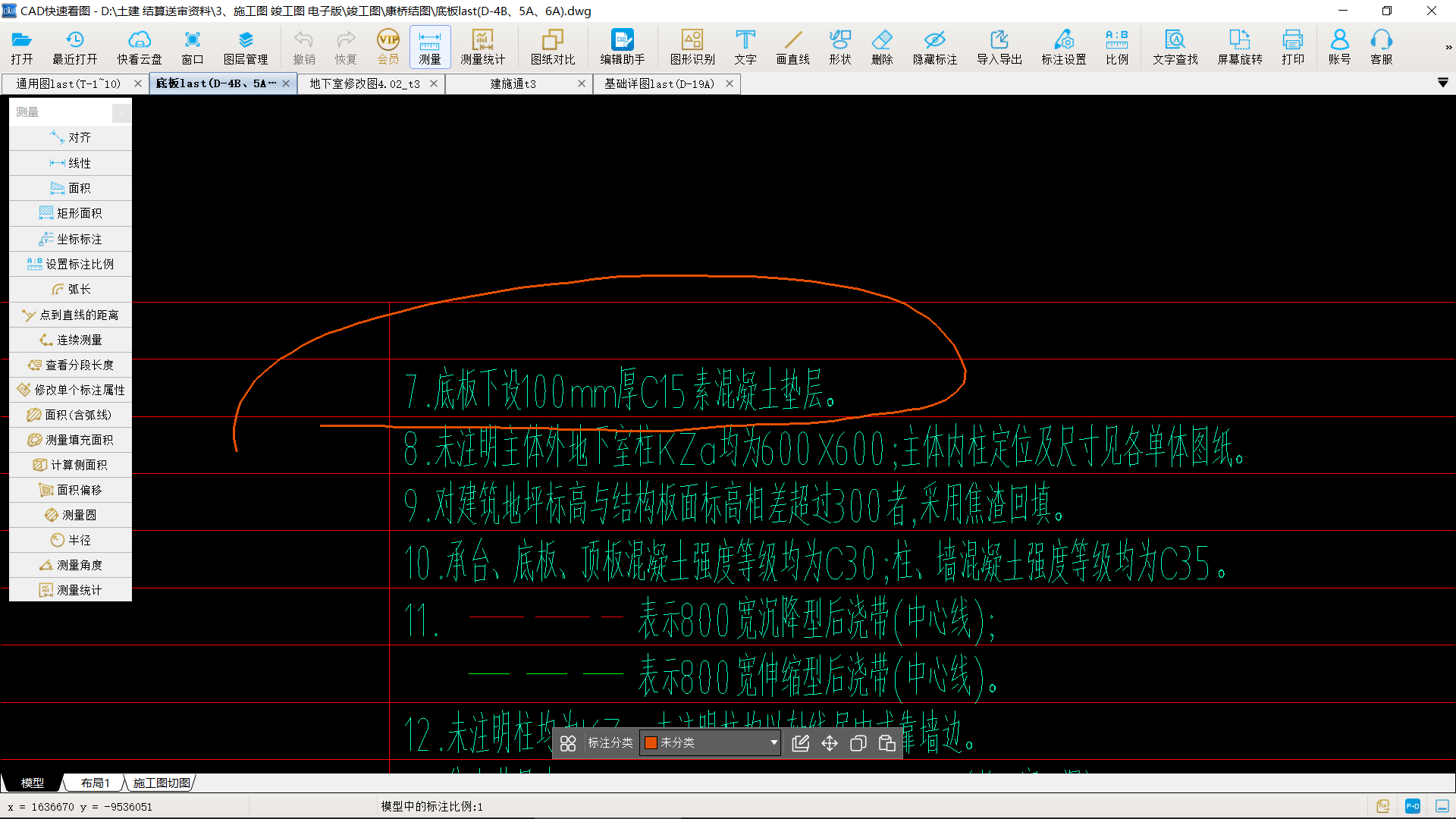Select the 窗口 zoom window tool
1456x819 pixels.
193,47
